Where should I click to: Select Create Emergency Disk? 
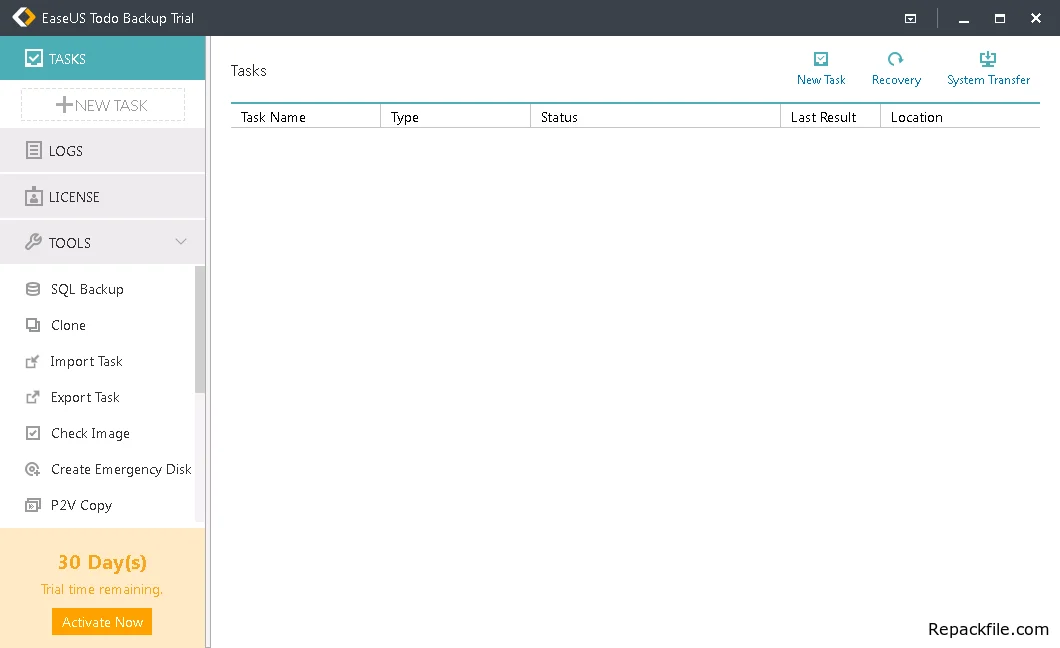[121, 469]
